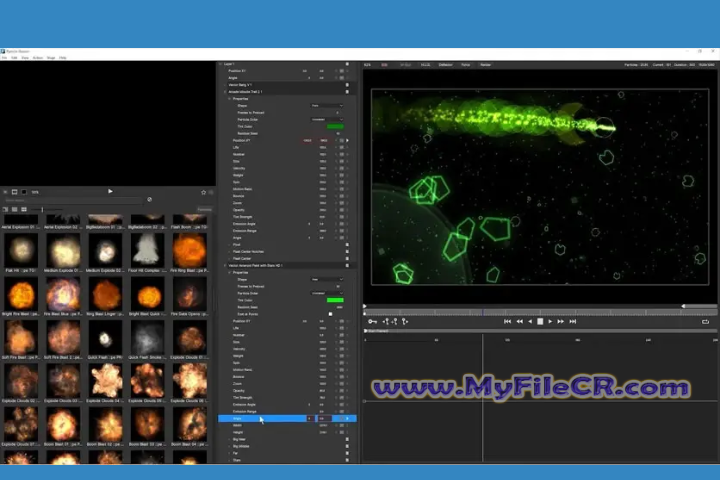Expand the Vector Asteroid Field with Stars HD row
Image resolution: width=720 pixels, height=480 pixels.
pos(225,265)
